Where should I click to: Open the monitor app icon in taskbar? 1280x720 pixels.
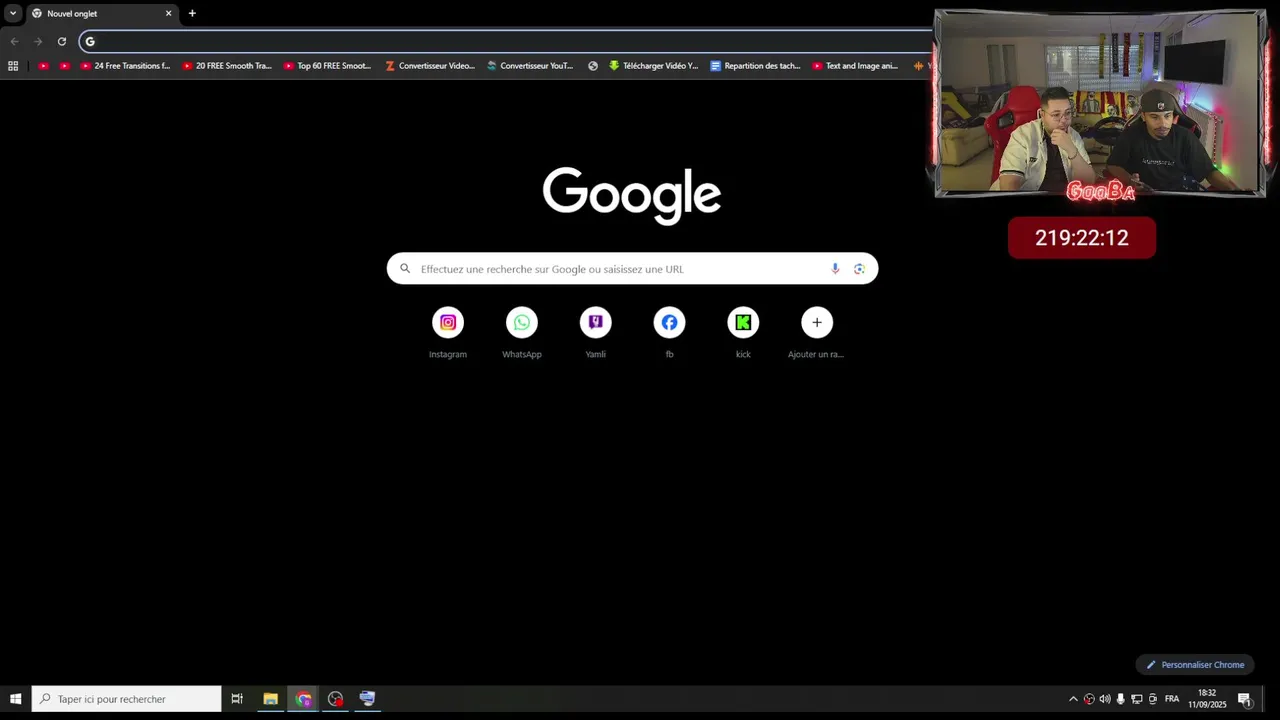click(x=367, y=699)
